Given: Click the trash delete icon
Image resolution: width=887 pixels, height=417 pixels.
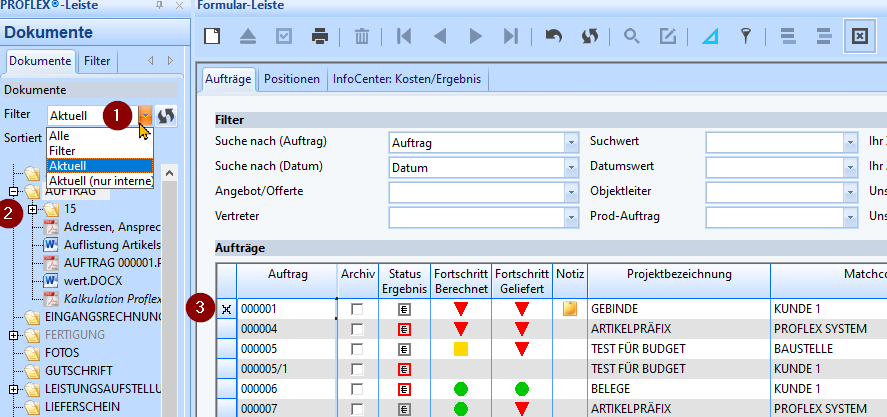Looking at the screenshot, I should tap(361, 37).
